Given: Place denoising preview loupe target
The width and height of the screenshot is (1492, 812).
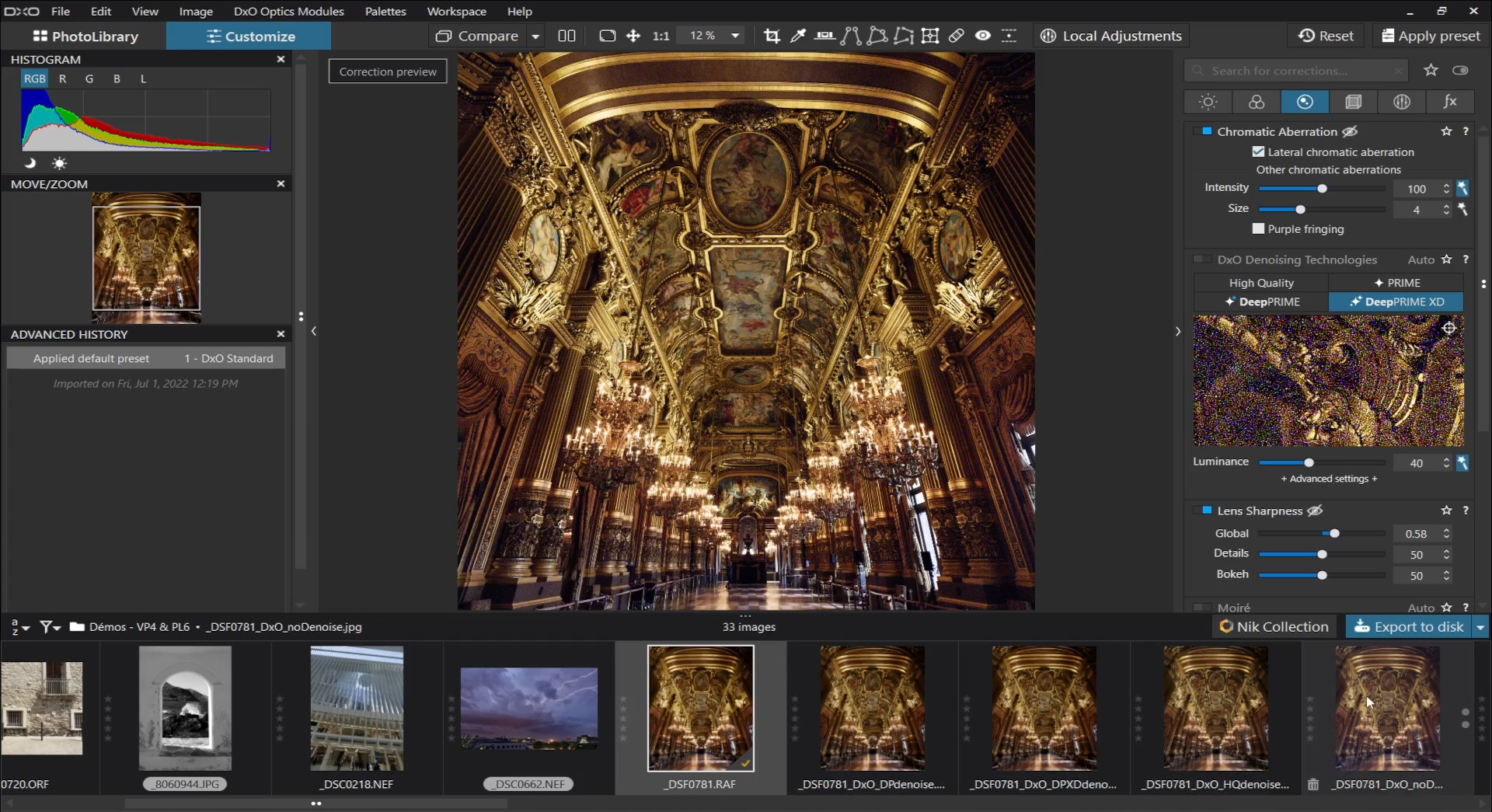Looking at the screenshot, I should pos(1449,328).
